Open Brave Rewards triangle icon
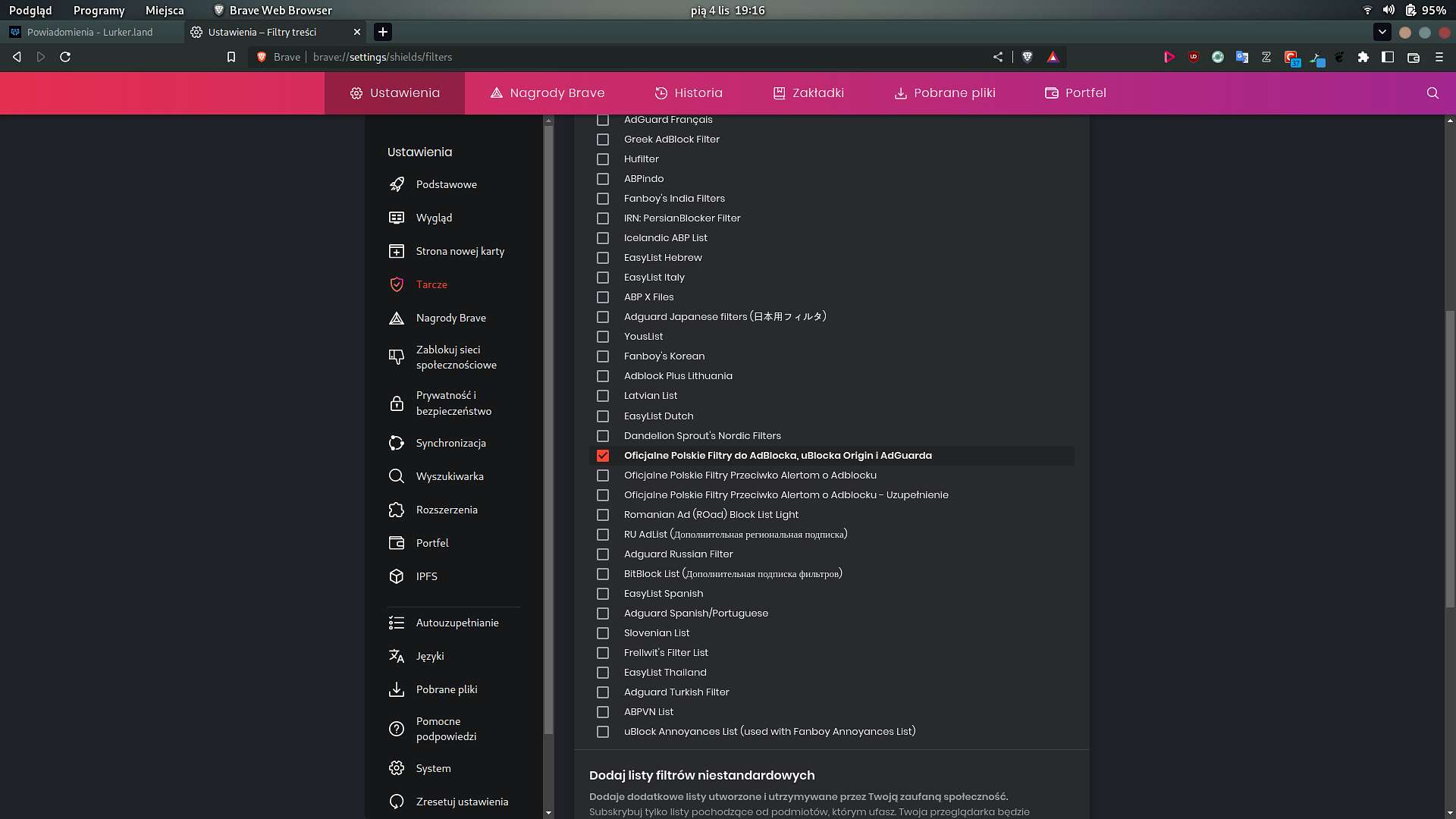 tap(1053, 57)
